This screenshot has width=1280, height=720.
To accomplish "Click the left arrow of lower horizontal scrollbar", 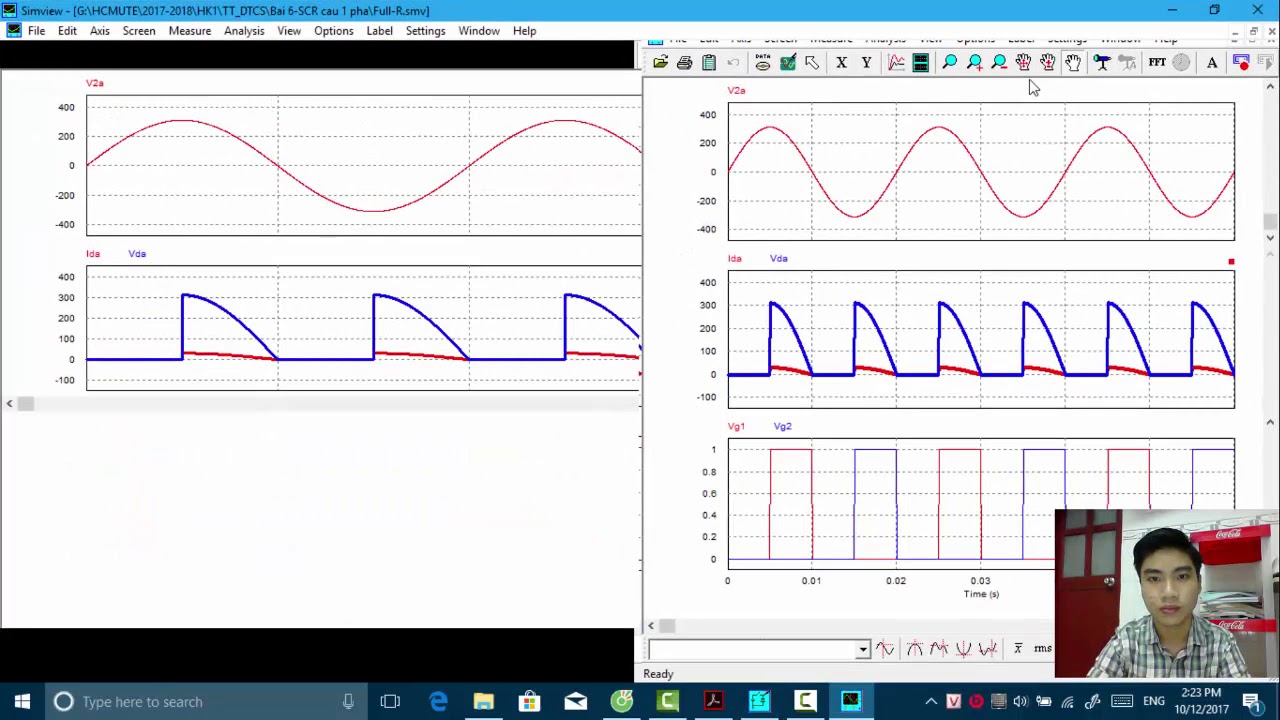I will pos(650,626).
